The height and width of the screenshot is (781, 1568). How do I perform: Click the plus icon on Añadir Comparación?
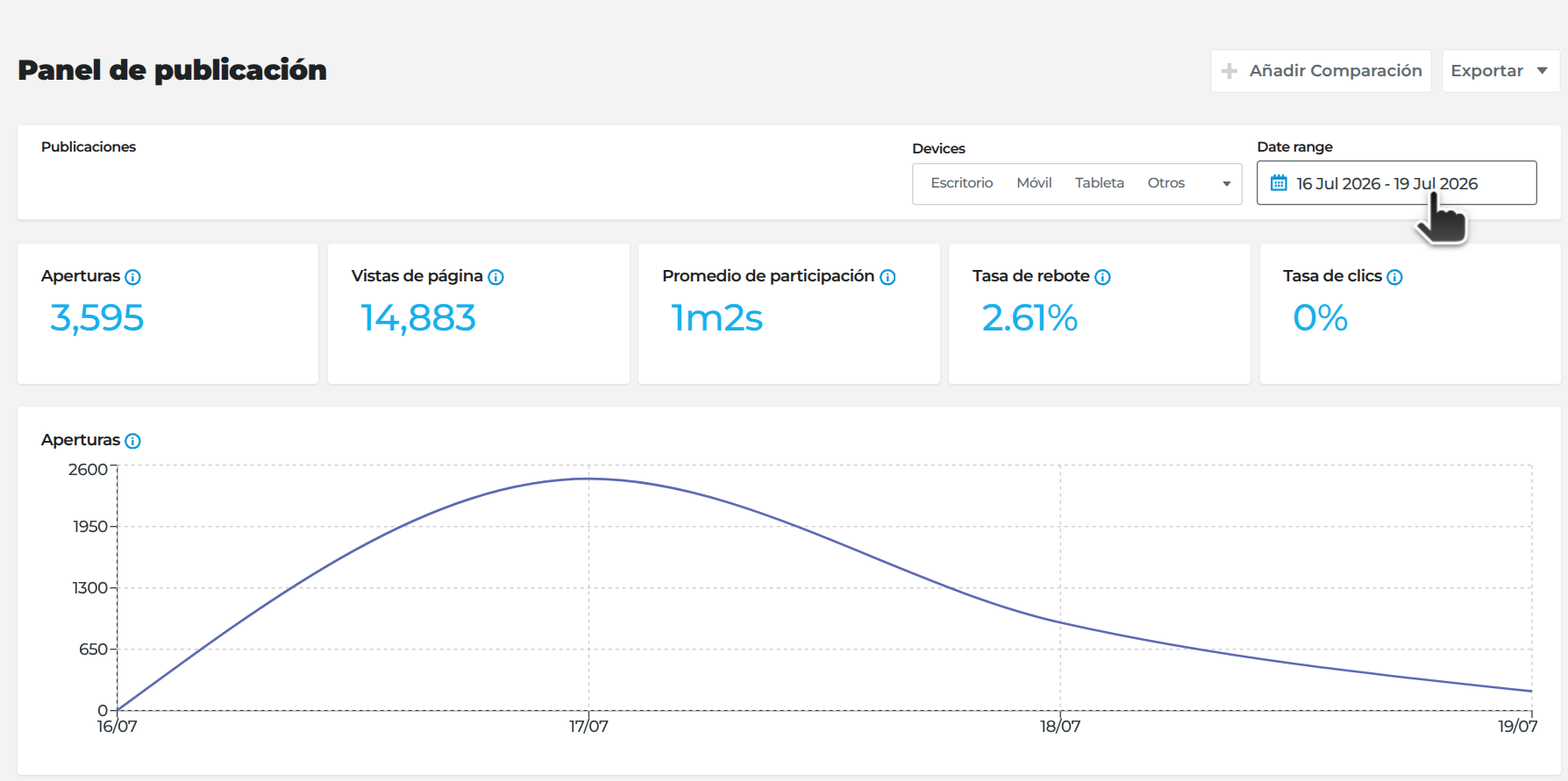(1229, 71)
